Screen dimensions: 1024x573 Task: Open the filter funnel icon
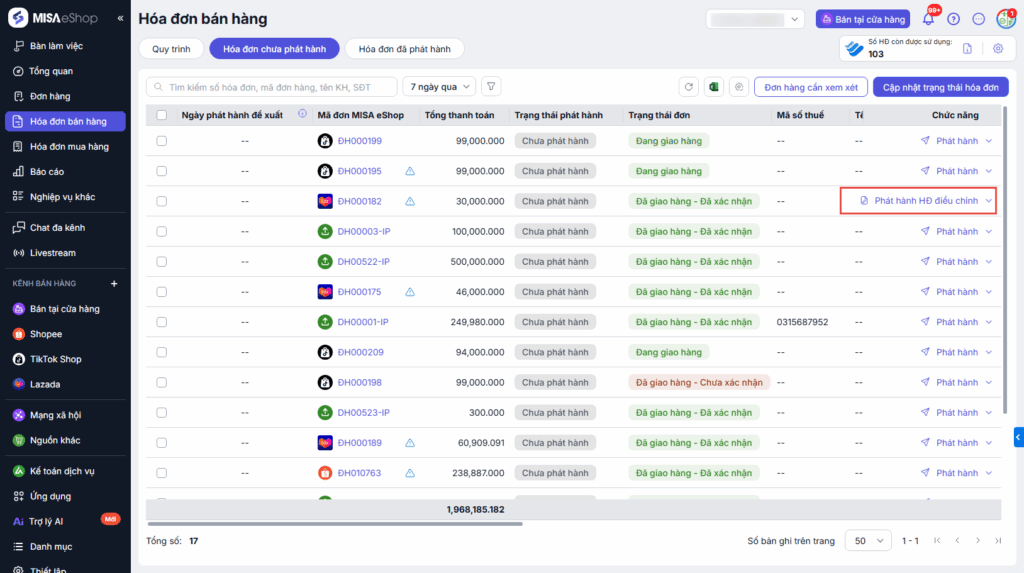pos(491,87)
